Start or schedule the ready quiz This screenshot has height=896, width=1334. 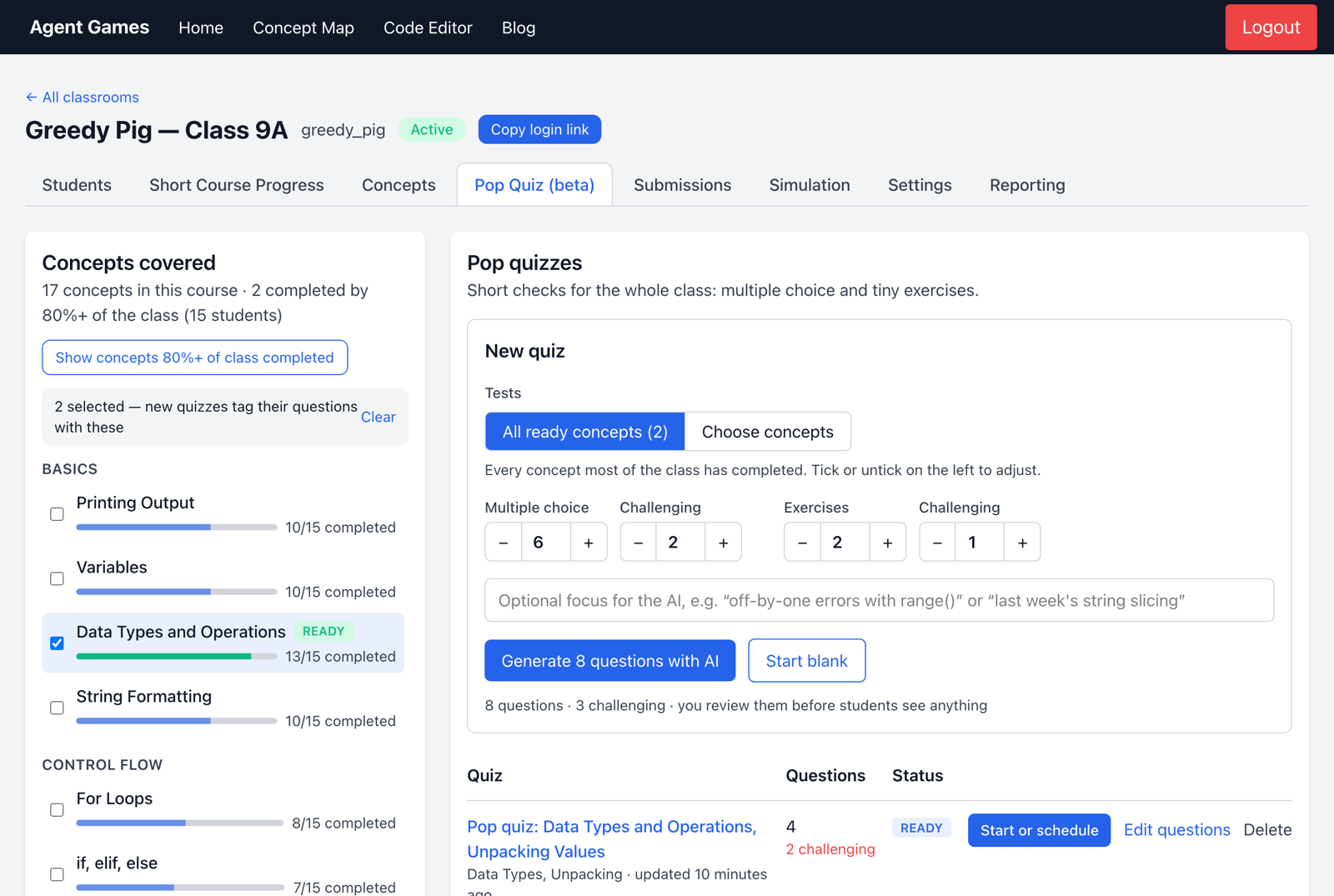click(x=1039, y=830)
